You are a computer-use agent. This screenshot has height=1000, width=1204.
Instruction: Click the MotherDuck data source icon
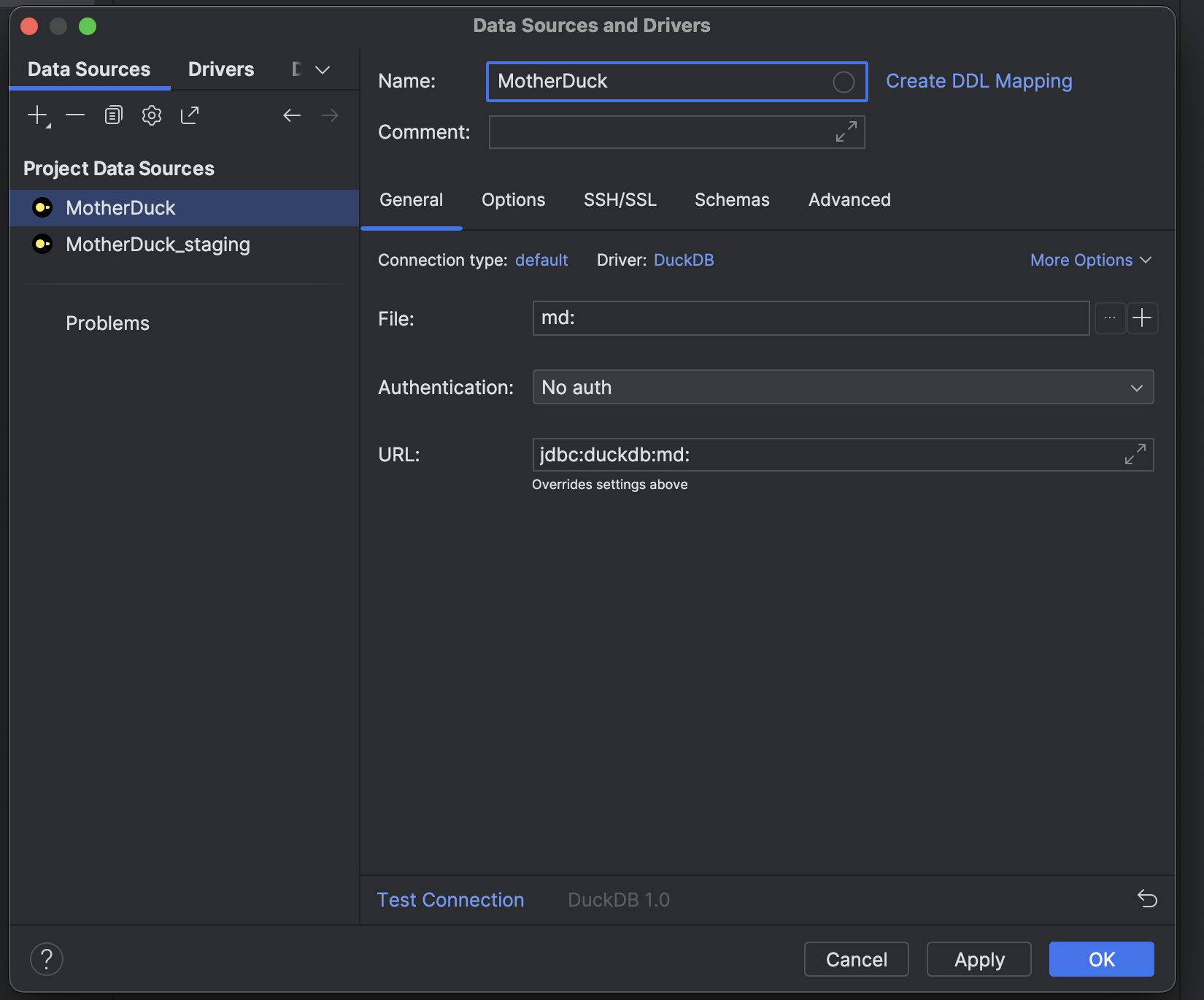tap(42, 207)
